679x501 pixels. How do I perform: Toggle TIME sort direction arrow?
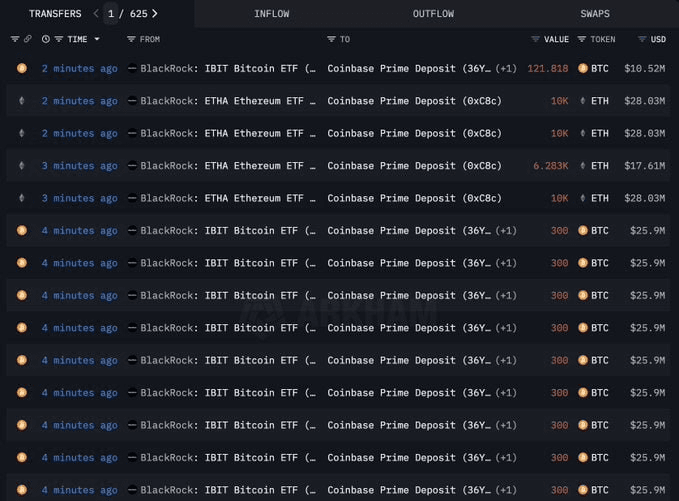97,39
